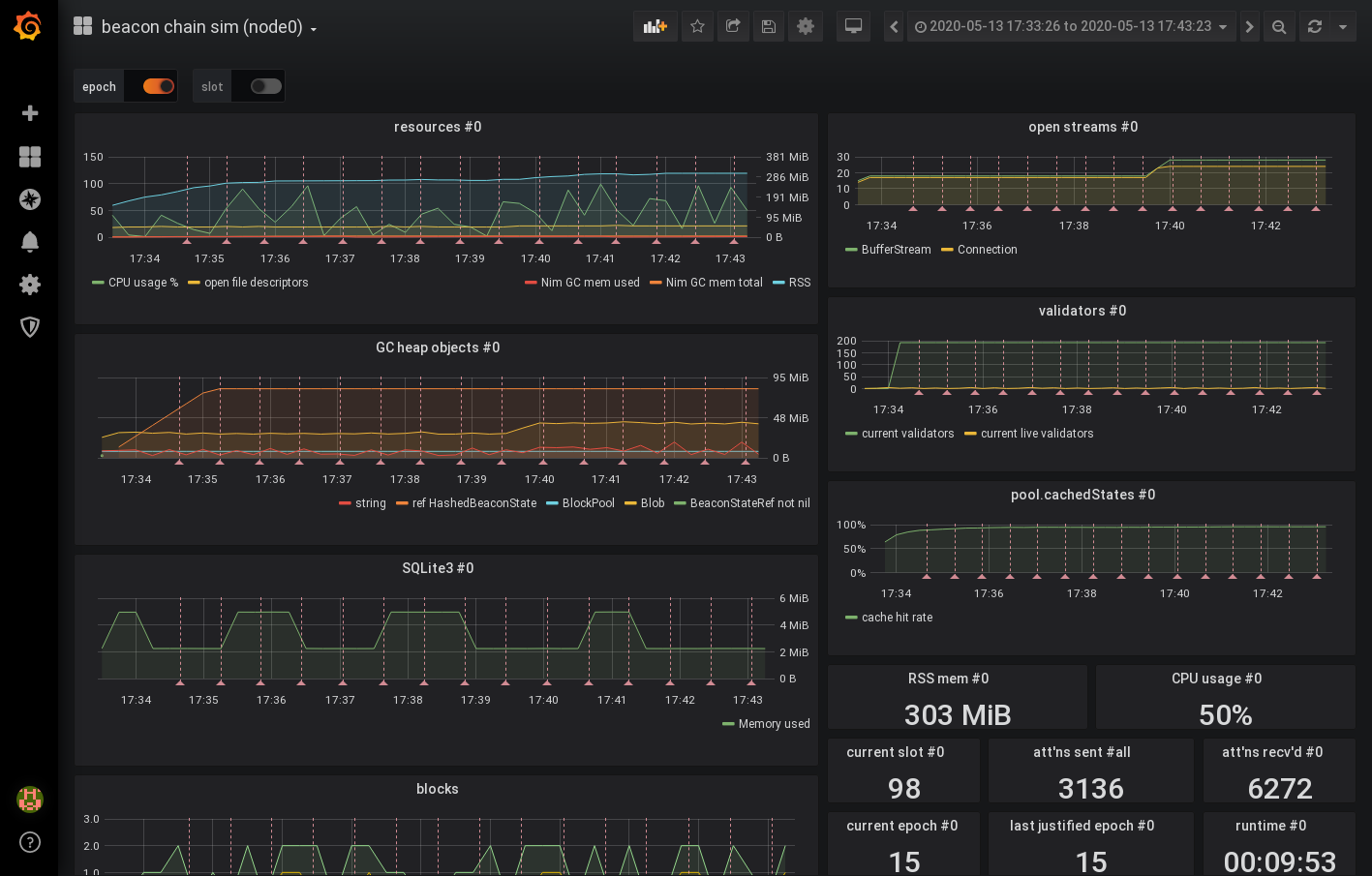Viewport: 1372px width, 876px height.
Task: Share the dashboard via share icon
Action: (x=733, y=26)
